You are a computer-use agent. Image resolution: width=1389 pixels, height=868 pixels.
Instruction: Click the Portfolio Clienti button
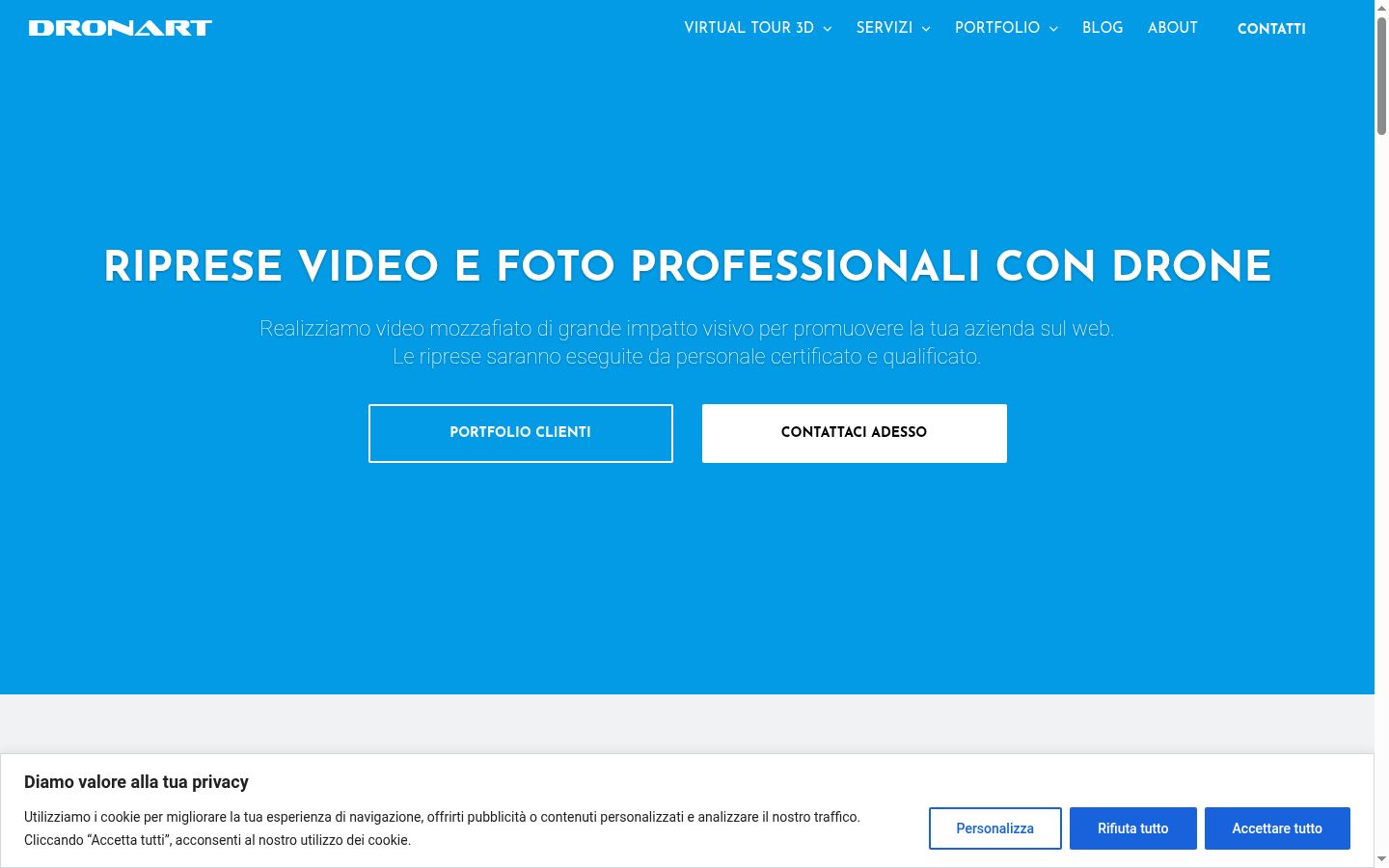point(521,433)
